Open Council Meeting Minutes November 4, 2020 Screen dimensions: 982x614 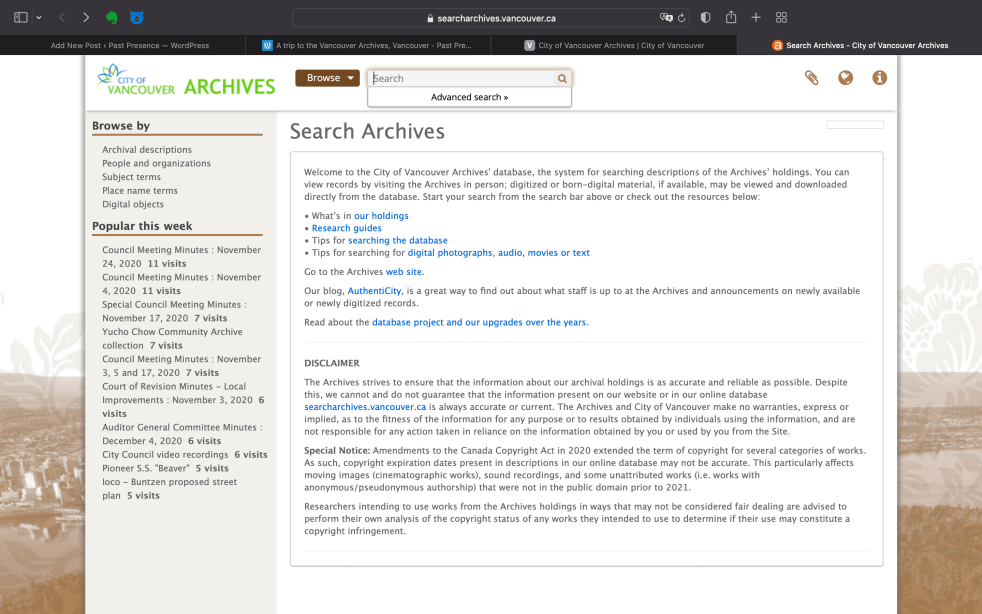point(182,284)
